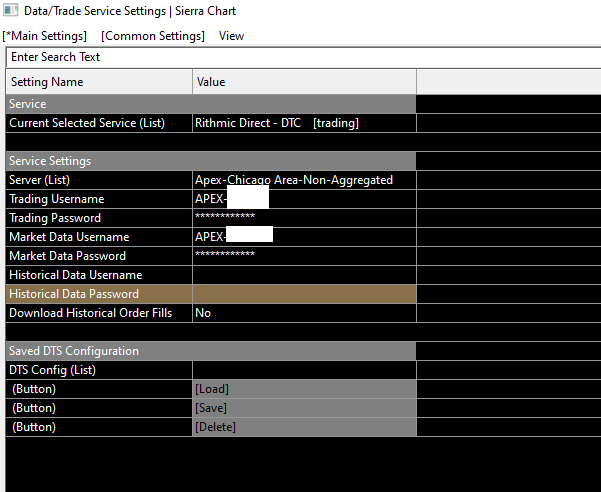Open the View menu
601x492 pixels.
tap(232, 36)
